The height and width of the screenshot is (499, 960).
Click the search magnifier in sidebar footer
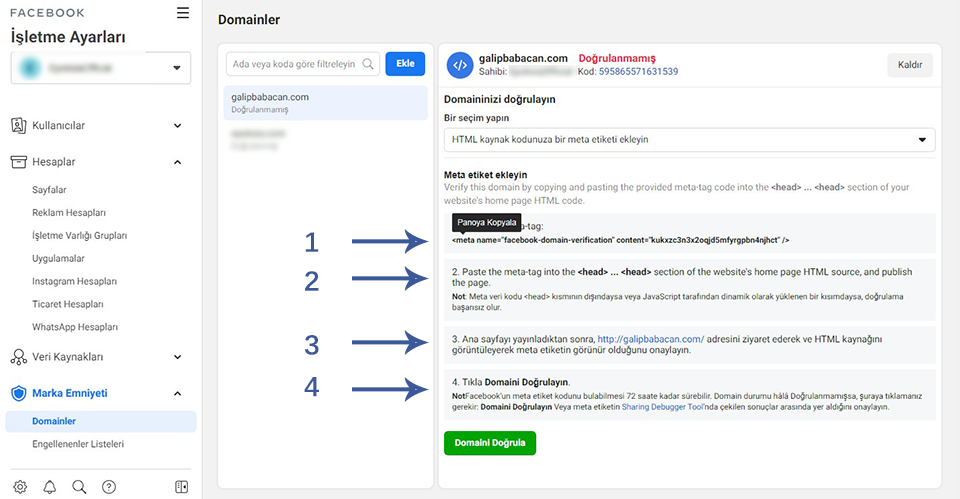point(79,487)
